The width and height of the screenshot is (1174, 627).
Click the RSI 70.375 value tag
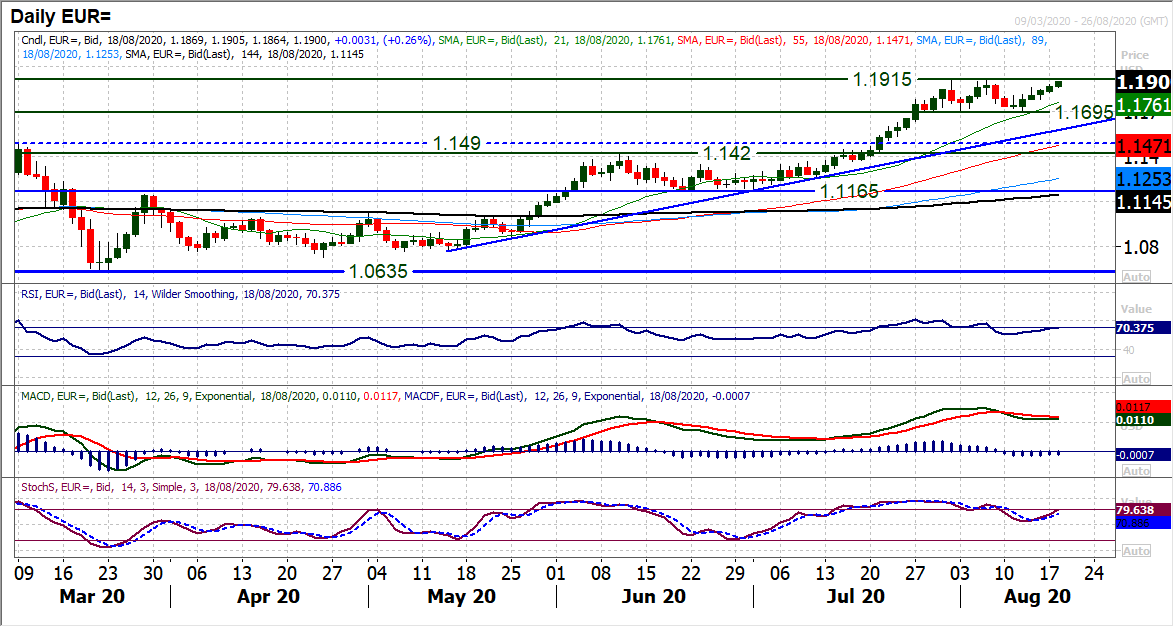[1144, 327]
